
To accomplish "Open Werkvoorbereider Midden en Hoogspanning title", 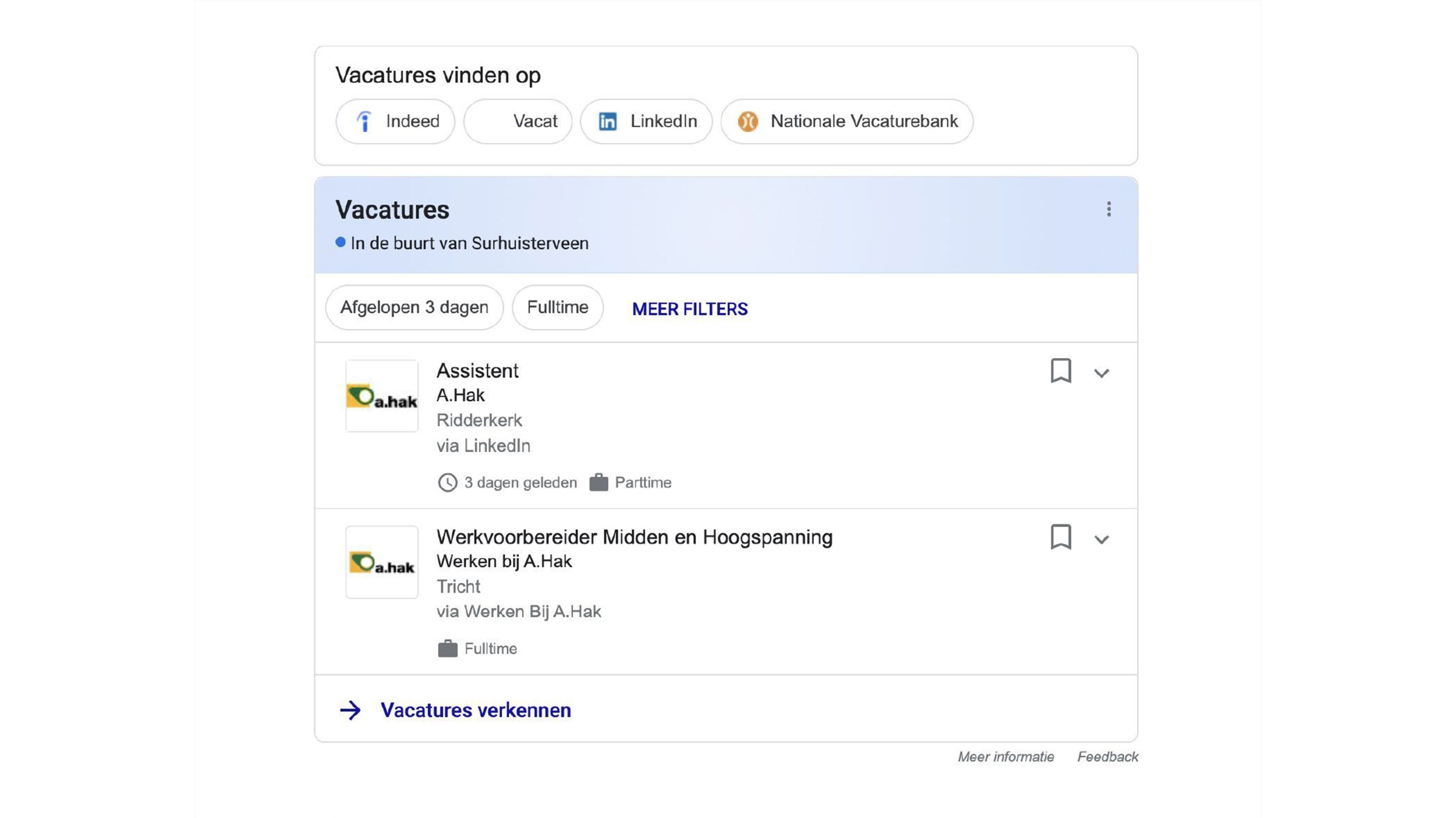I will [x=634, y=537].
